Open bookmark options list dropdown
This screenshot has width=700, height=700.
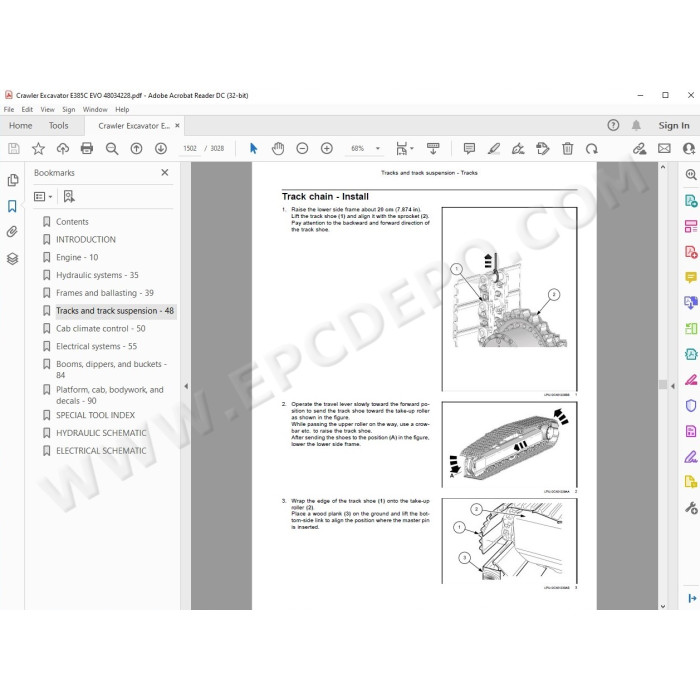click(x=43, y=196)
